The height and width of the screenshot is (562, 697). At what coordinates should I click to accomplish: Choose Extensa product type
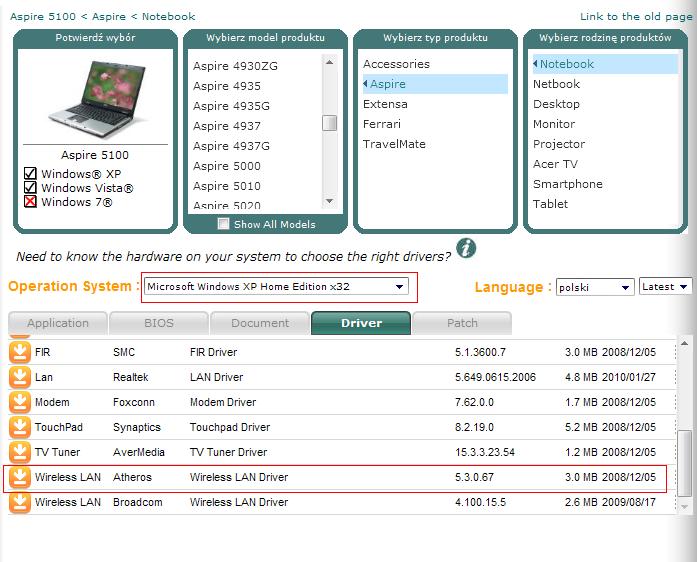click(385, 104)
